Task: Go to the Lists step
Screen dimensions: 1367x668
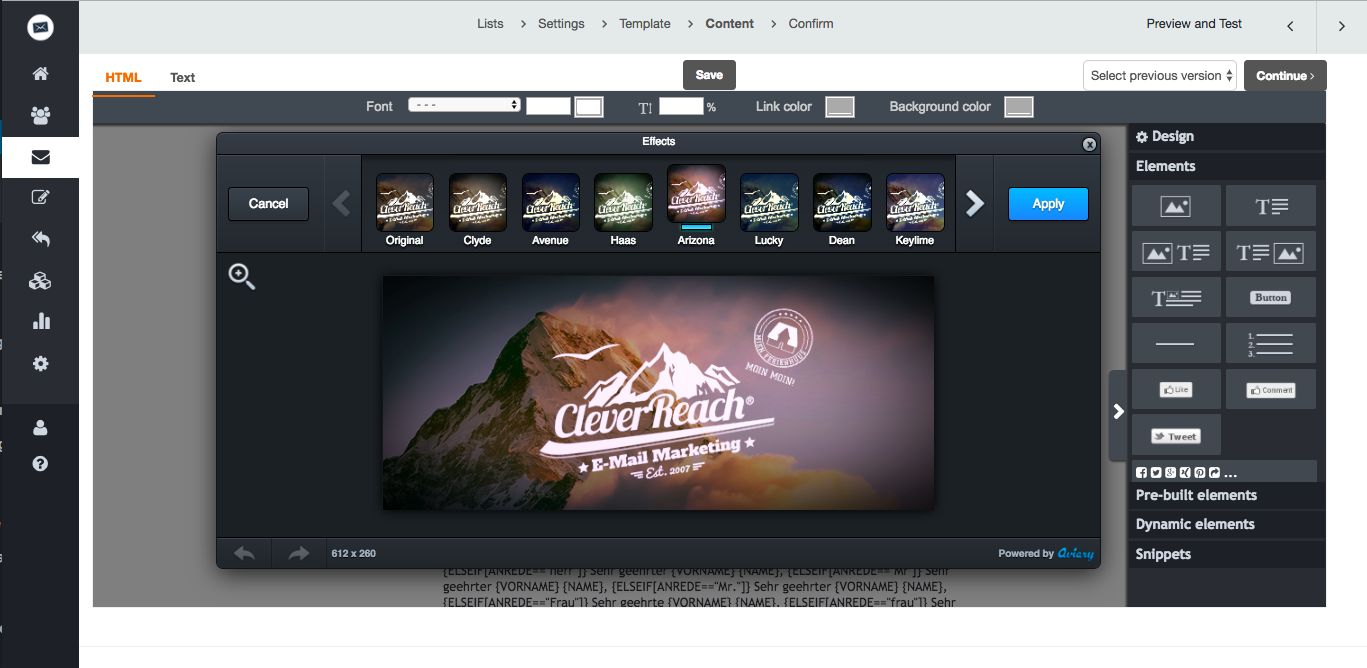Action: pos(490,24)
